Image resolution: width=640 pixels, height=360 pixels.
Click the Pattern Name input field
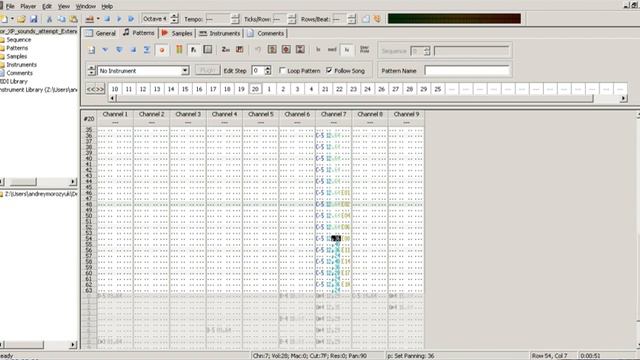point(467,71)
